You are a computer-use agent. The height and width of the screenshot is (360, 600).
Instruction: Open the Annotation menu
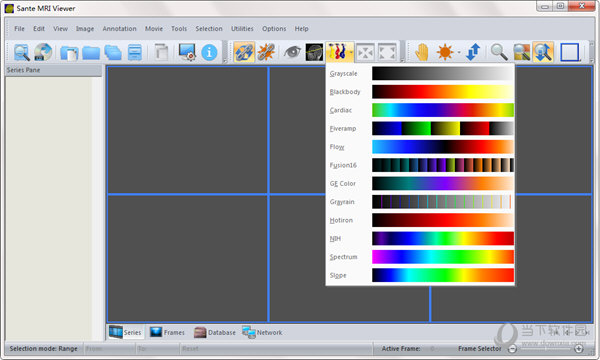point(119,29)
